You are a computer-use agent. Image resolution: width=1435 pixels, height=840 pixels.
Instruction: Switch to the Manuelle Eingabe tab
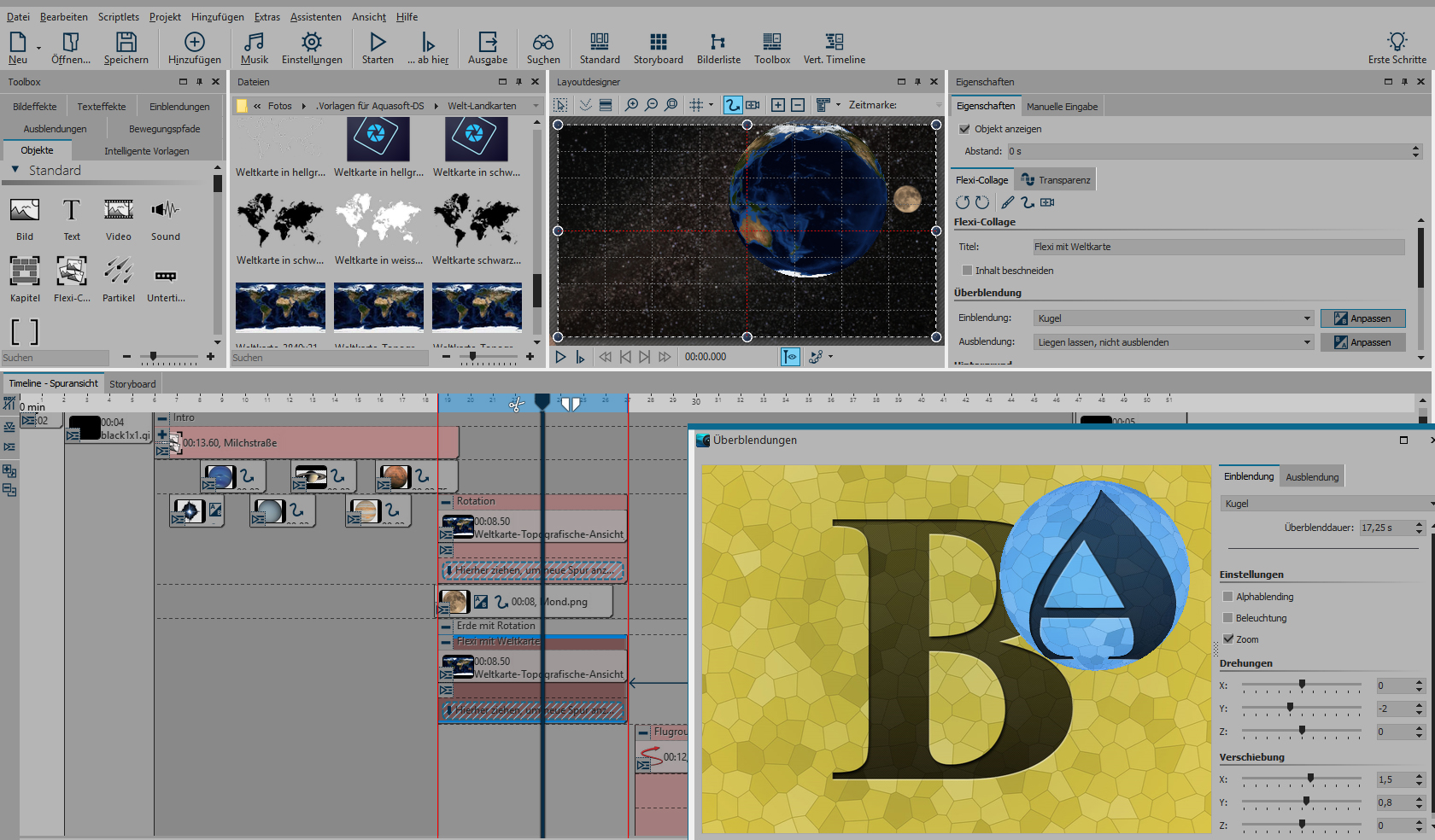[x=1062, y=107]
